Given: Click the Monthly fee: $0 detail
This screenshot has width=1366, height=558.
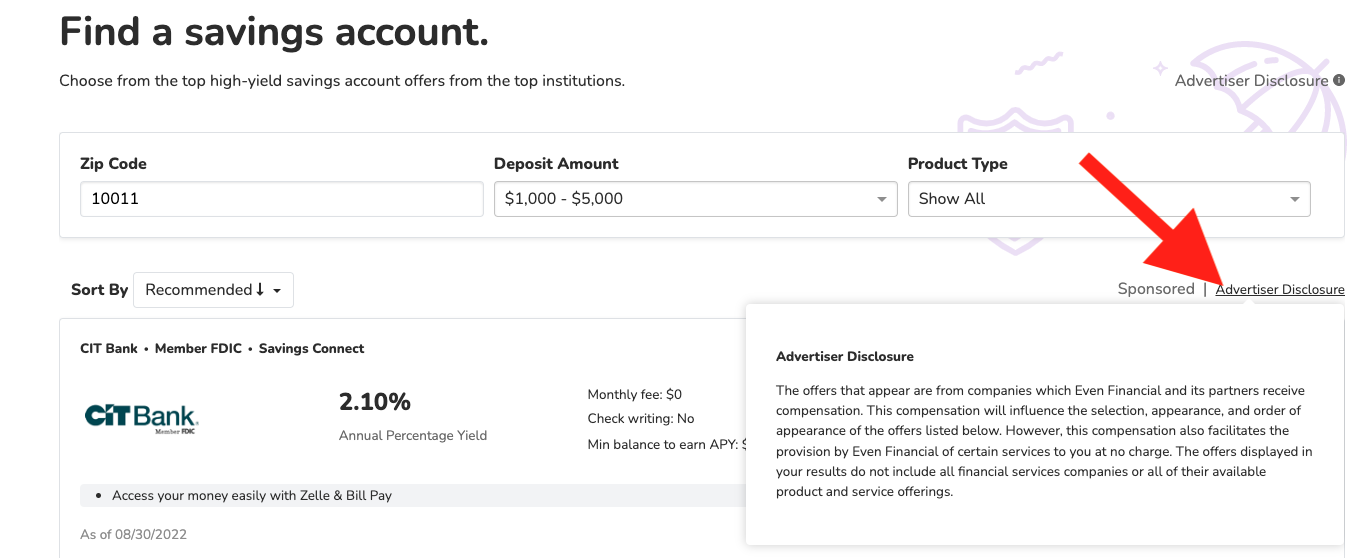Looking at the screenshot, I should 634,394.
